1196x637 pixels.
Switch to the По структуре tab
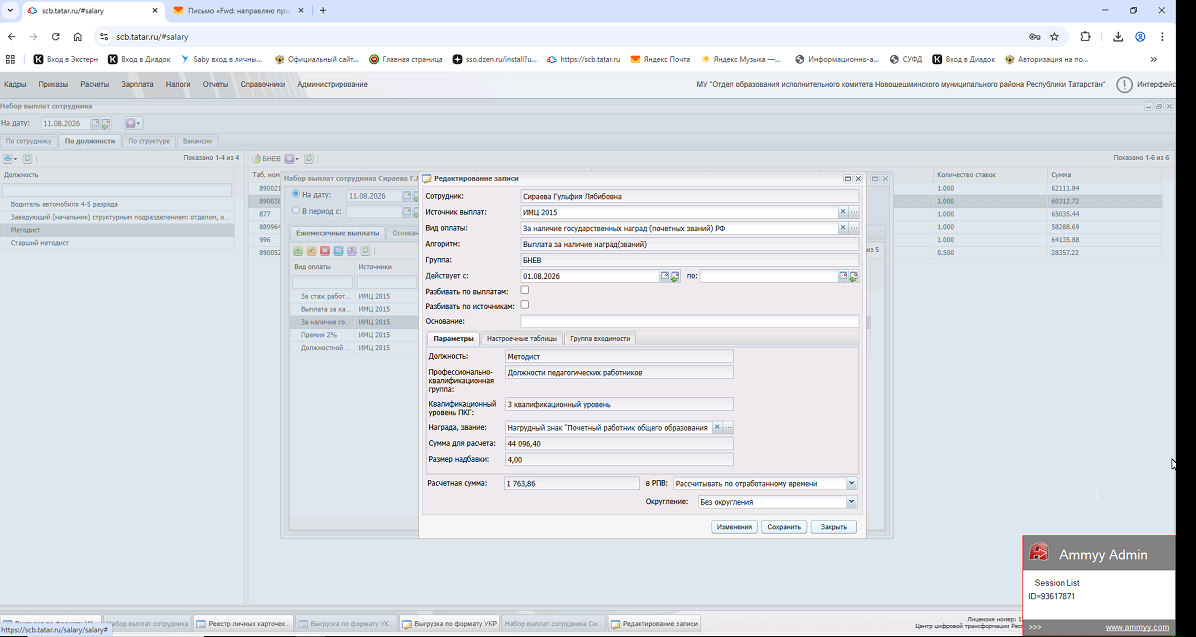(149, 141)
